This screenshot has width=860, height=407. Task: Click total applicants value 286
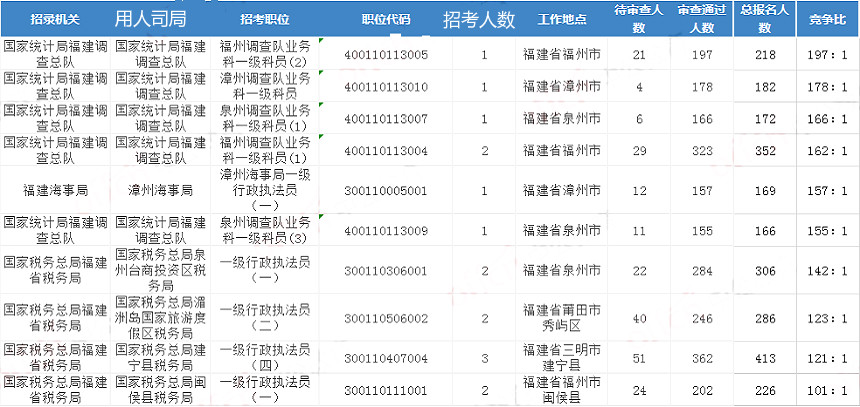(x=765, y=319)
